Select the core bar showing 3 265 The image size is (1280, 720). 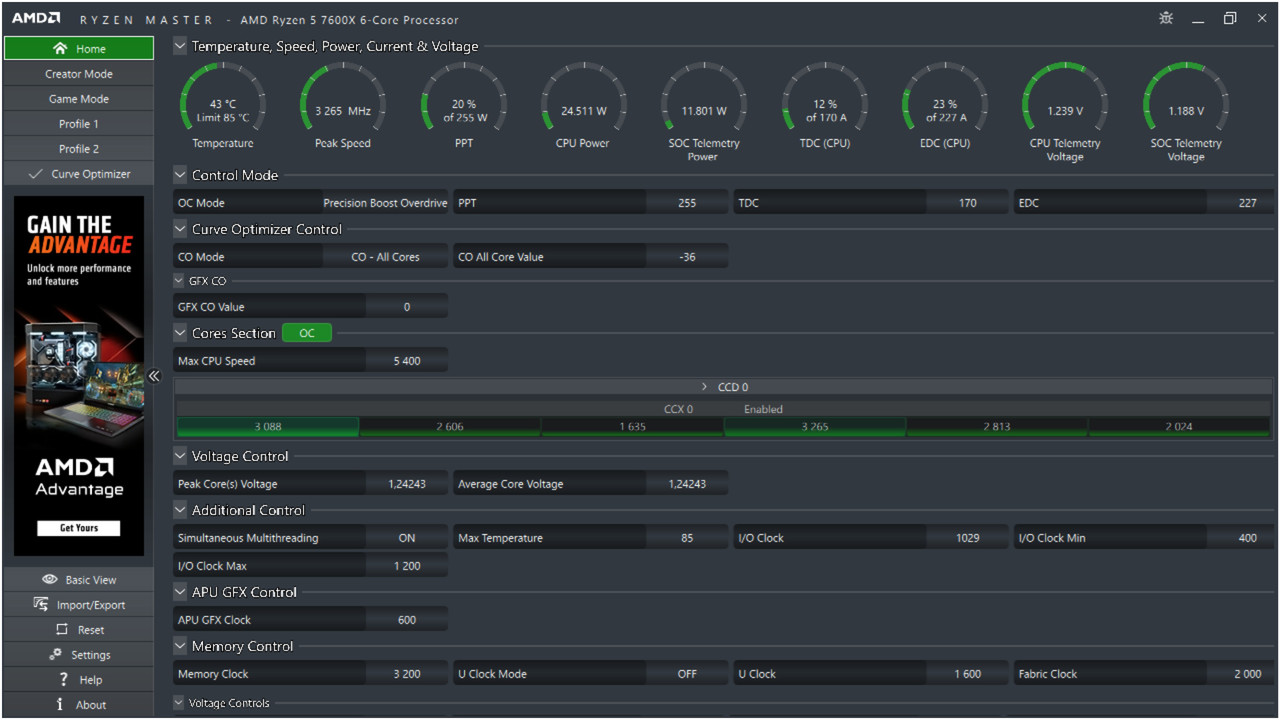click(815, 426)
